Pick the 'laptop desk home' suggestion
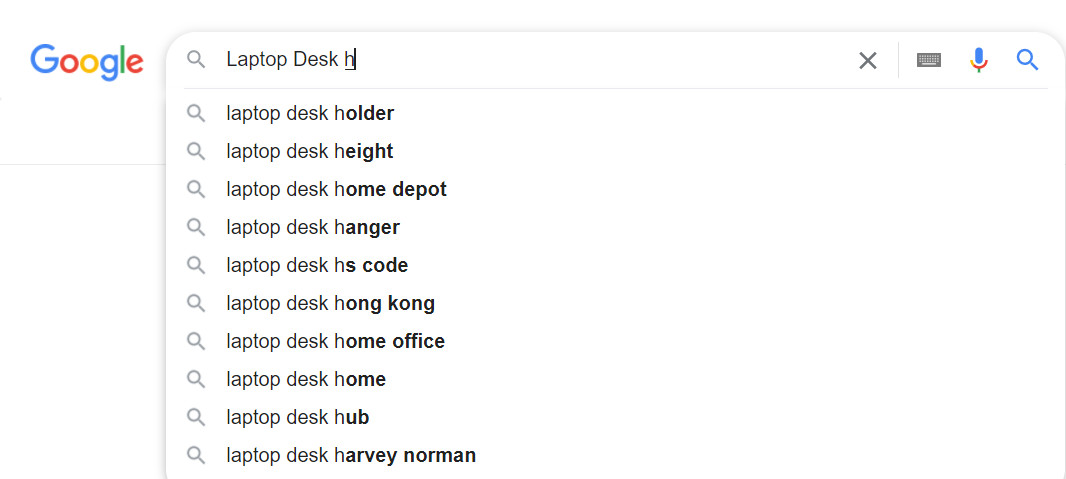 (306, 380)
